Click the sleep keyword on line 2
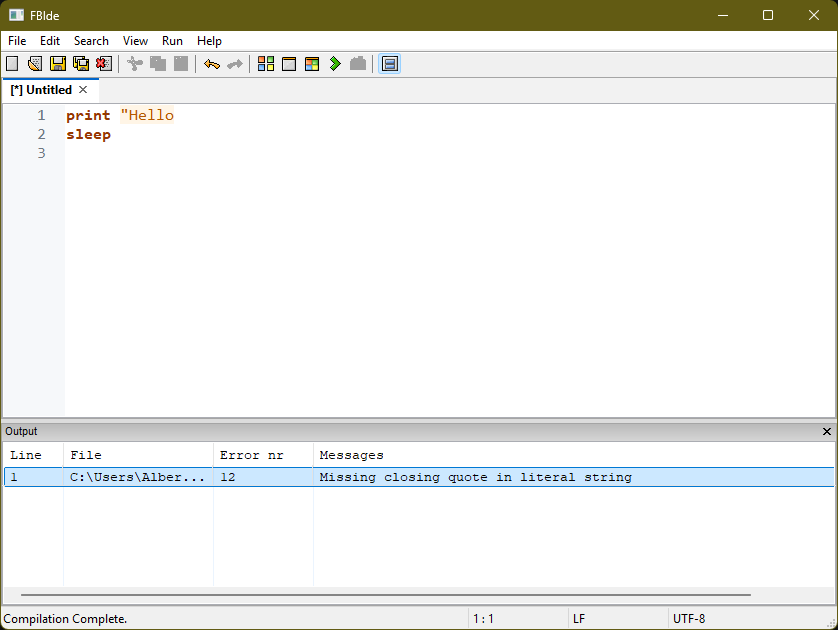 click(88, 135)
